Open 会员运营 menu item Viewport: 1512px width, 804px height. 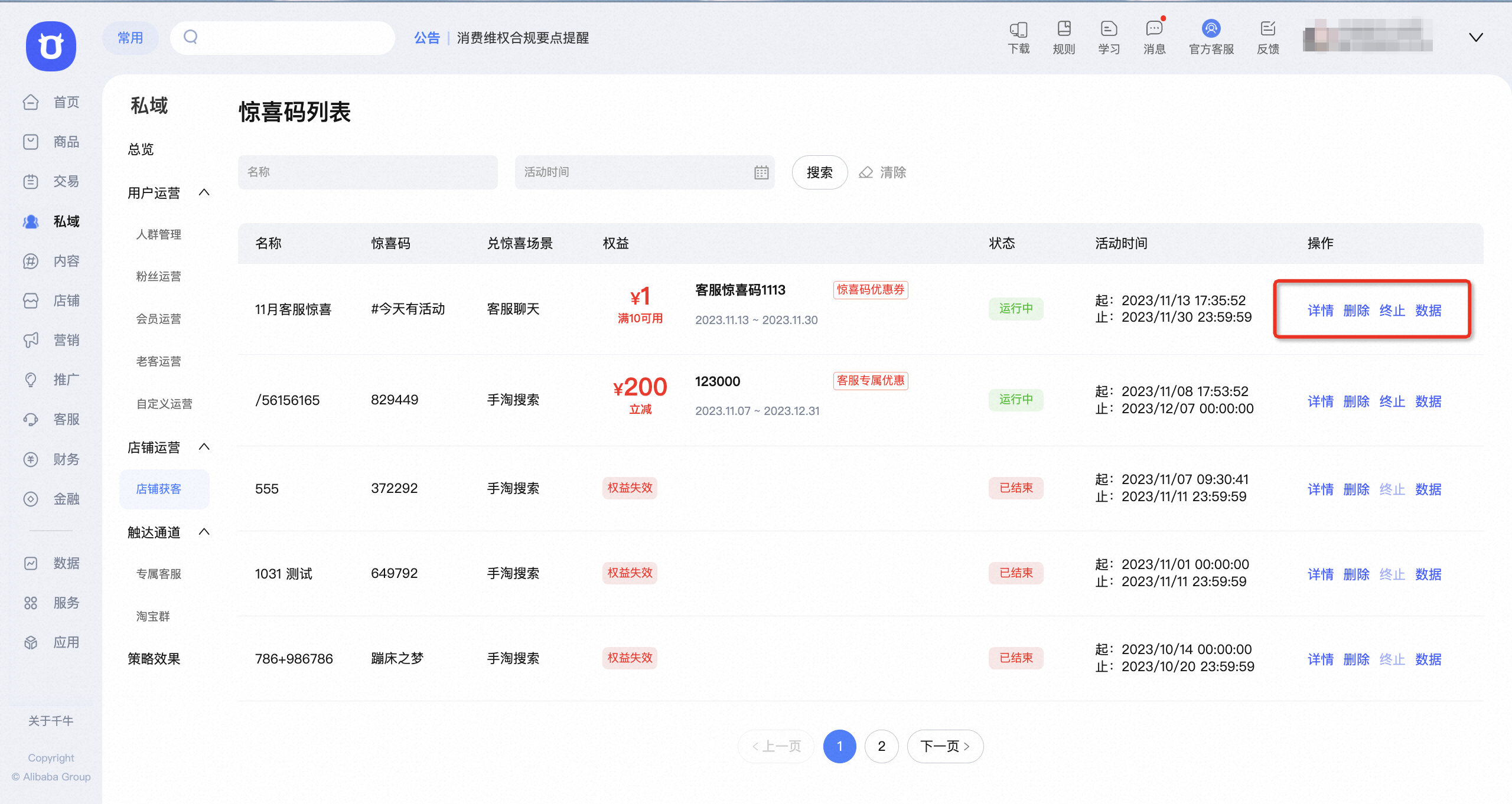159,319
